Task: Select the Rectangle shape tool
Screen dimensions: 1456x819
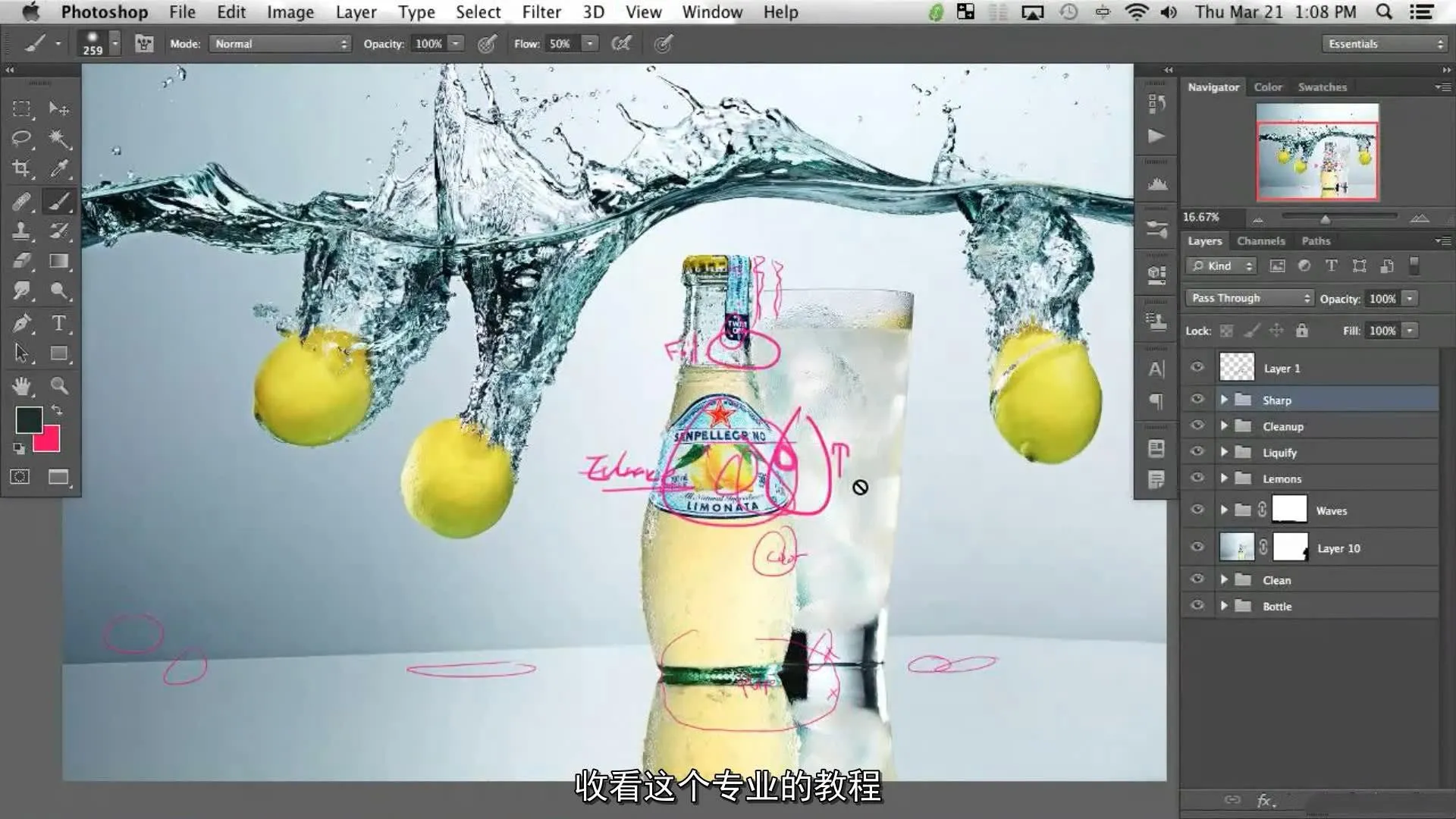Action: tap(59, 353)
